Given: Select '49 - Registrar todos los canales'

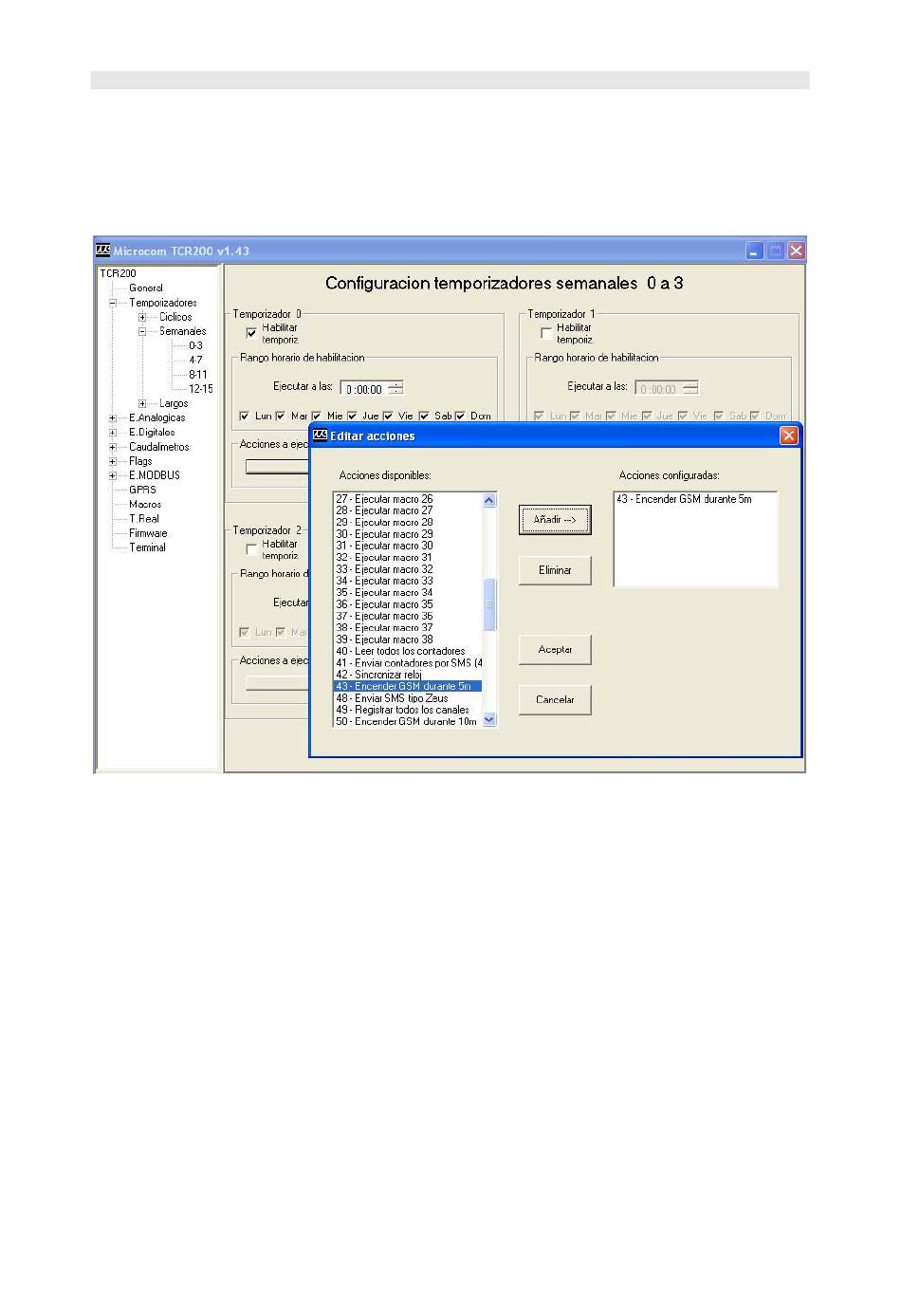Looking at the screenshot, I should [402, 710].
